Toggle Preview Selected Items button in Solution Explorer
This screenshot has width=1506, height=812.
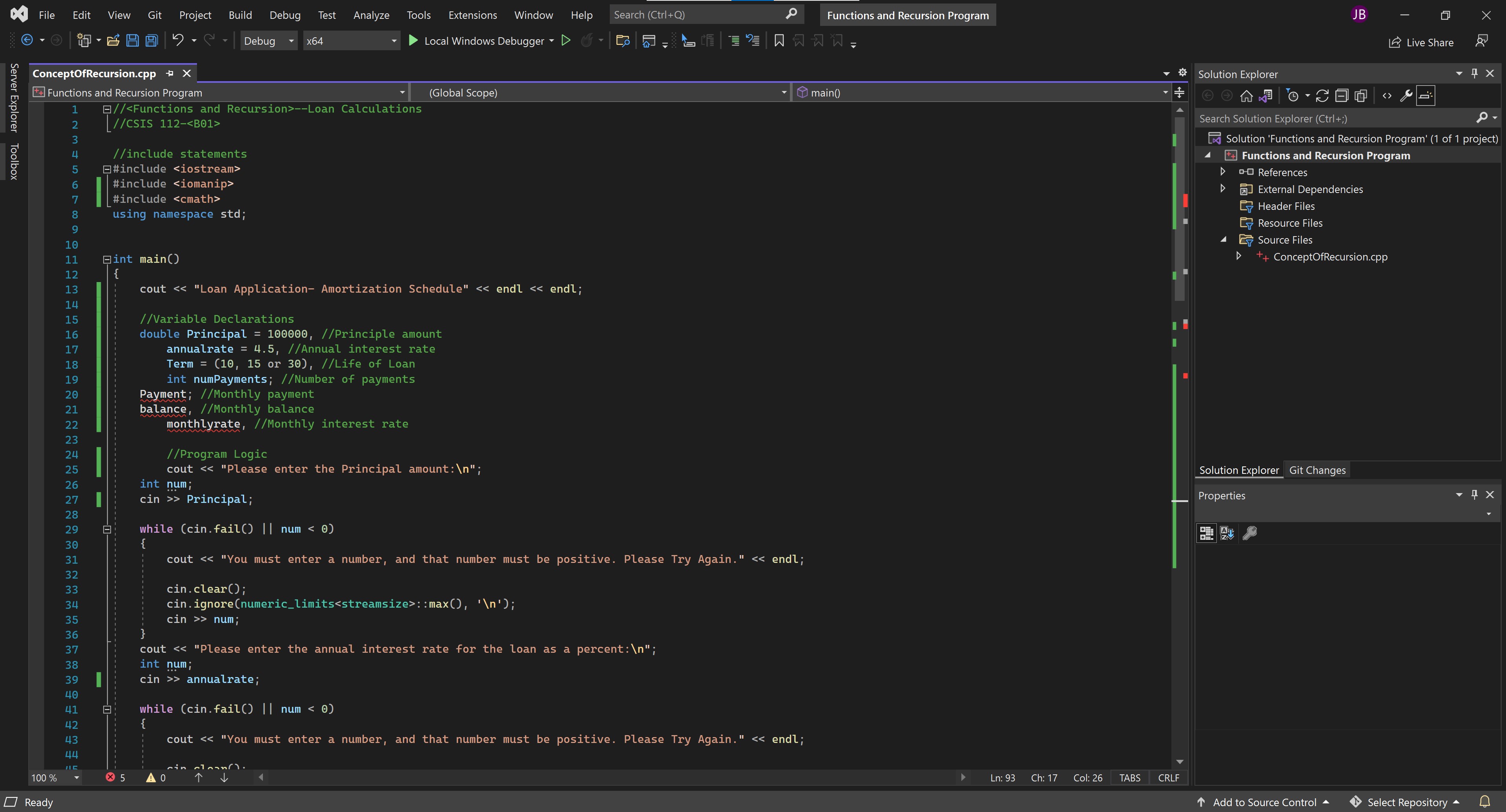pos(1426,96)
